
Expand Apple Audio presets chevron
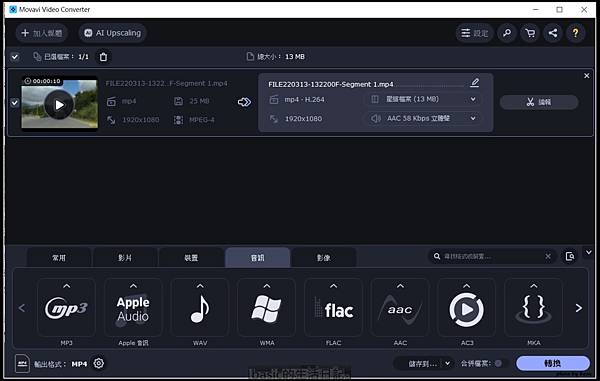click(x=133, y=286)
